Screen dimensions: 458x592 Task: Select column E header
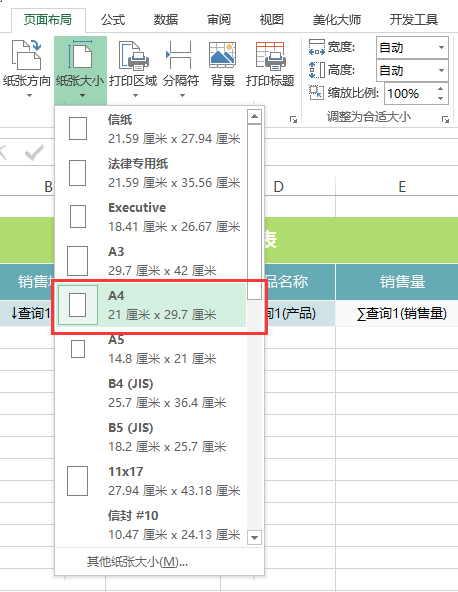(x=402, y=187)
